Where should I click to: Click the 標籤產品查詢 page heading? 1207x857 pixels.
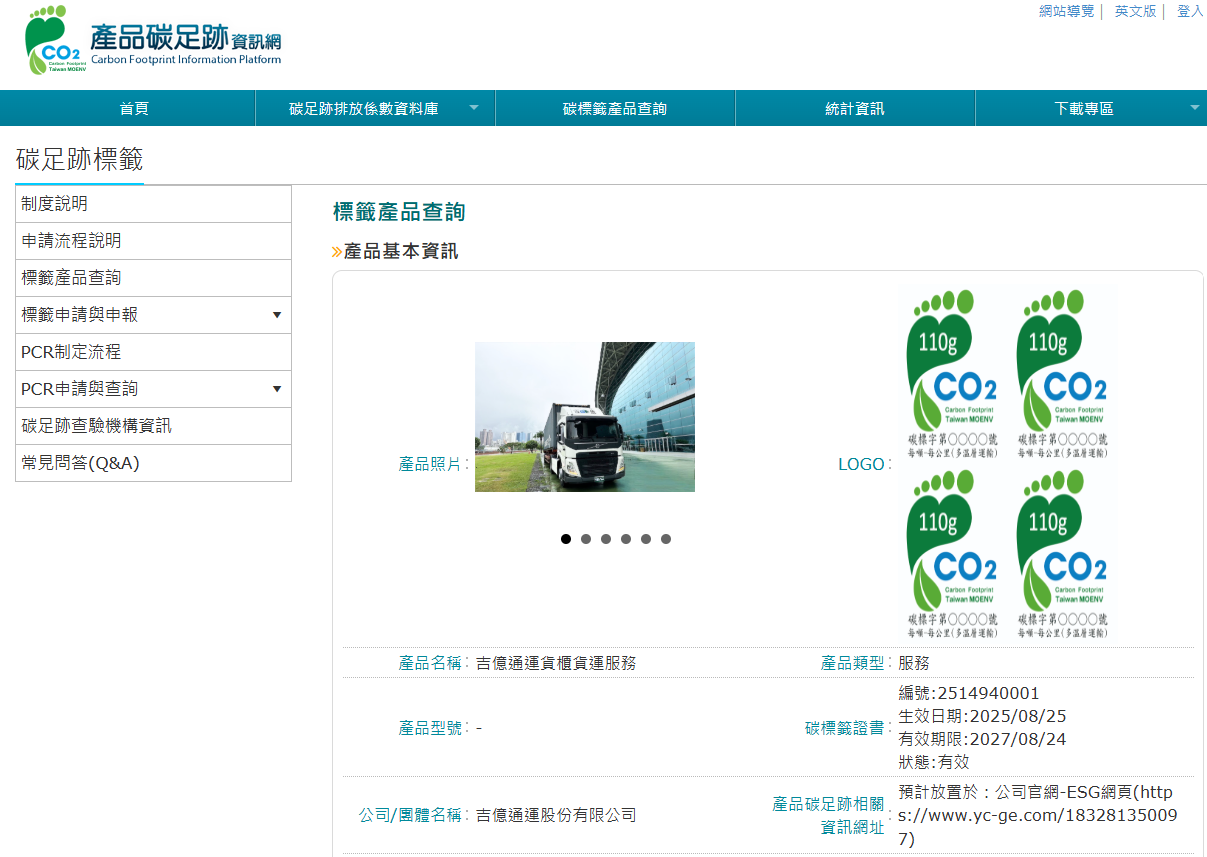(399, 212)
